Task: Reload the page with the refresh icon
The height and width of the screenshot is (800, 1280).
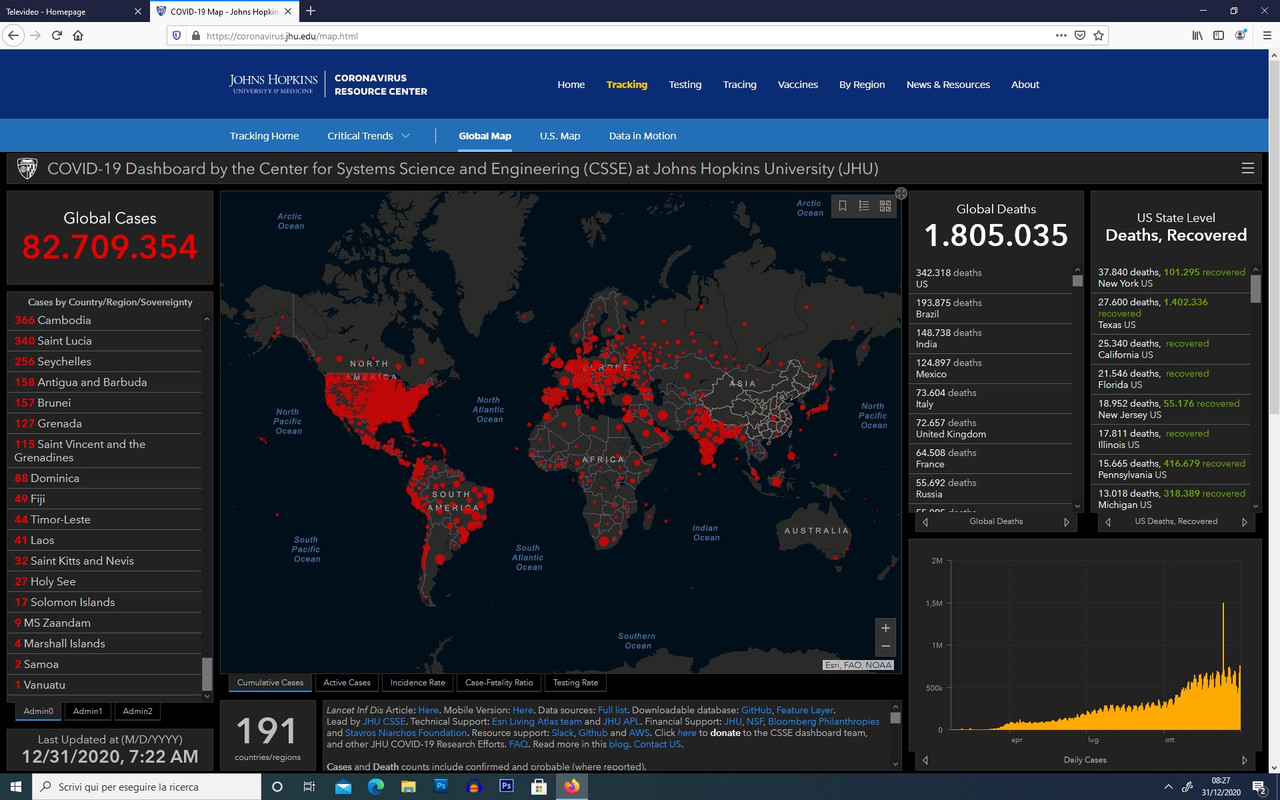Action: coord(57,35)
